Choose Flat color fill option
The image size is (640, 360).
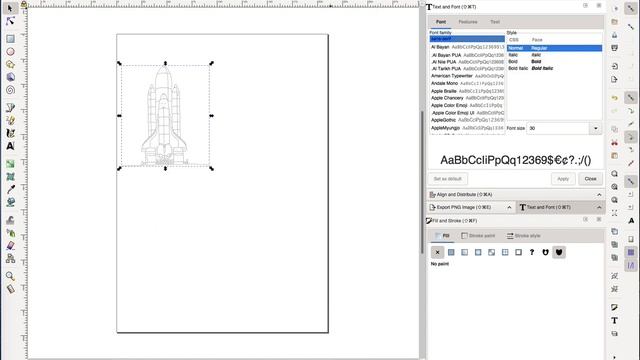click(451, 252)
